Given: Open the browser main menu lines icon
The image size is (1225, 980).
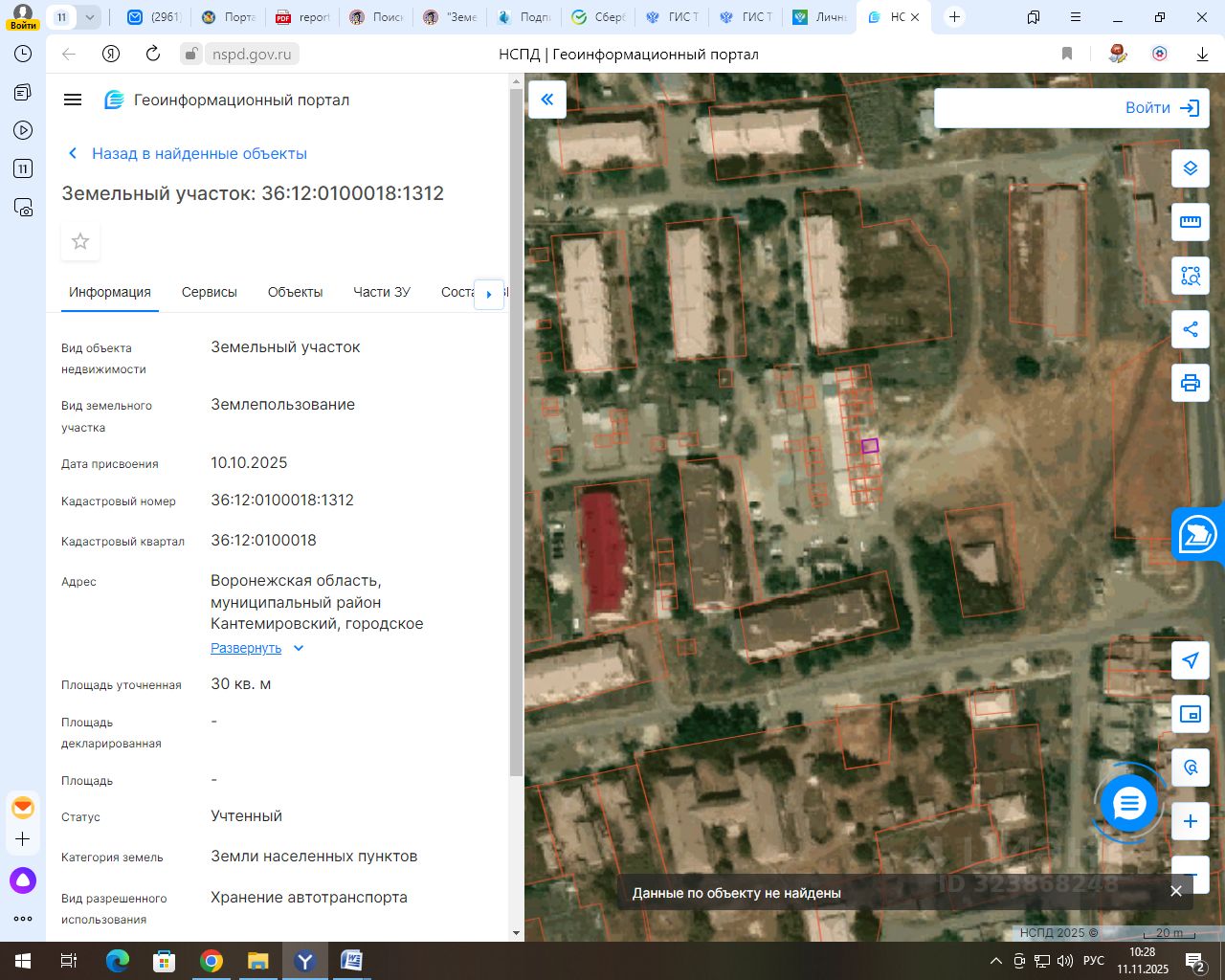Looking at the screenshot, I should pos(1076,17).
